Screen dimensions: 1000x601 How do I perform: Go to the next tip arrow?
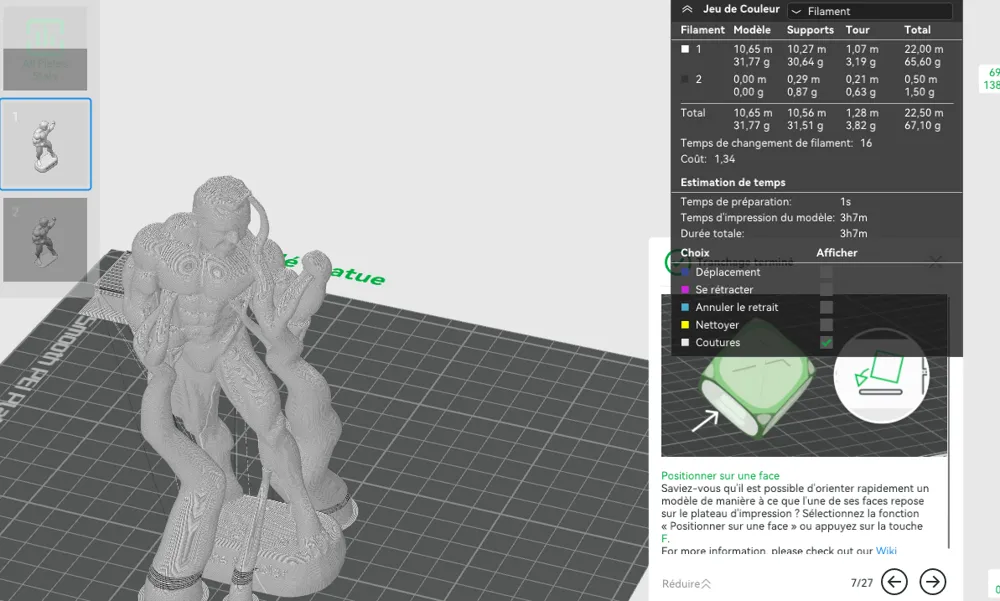[x=932, y=582]
